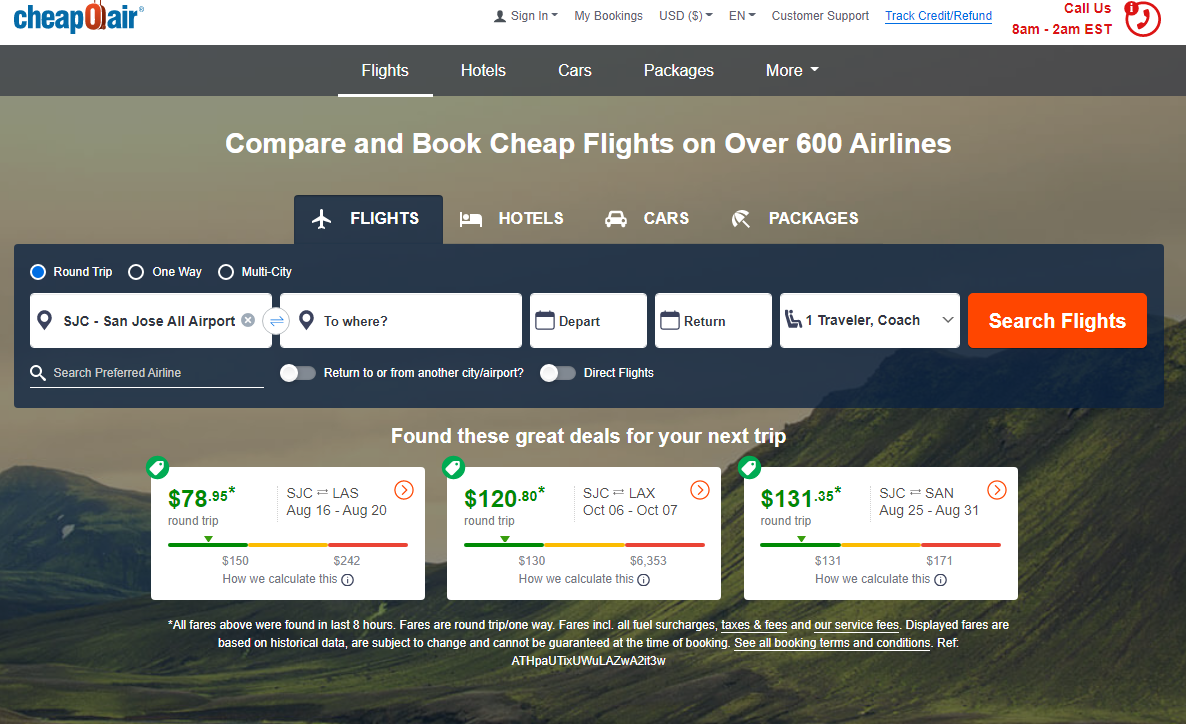
Task: Open info icon on $131.35 deal
Action: [x=940, y=580]
